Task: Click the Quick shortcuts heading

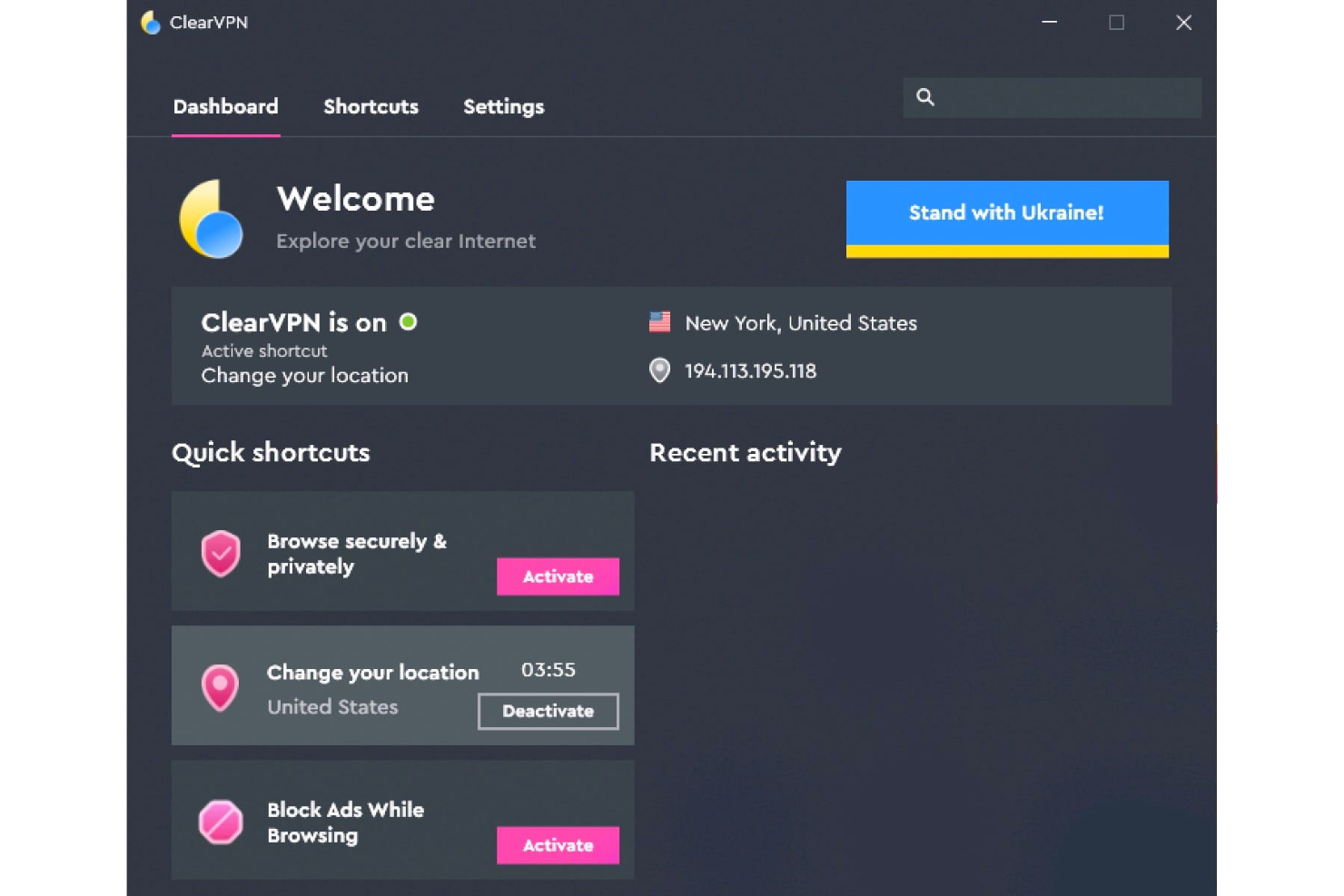Action: (x=271, y=452)
